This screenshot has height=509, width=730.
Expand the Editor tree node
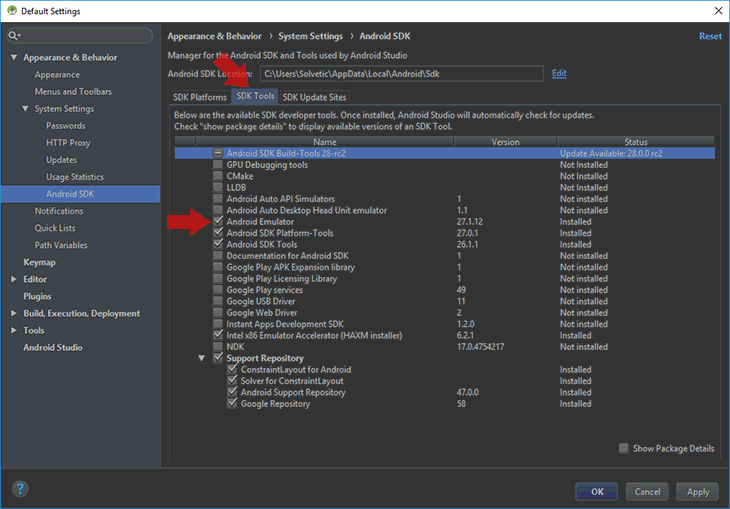[x=14, y=279]
